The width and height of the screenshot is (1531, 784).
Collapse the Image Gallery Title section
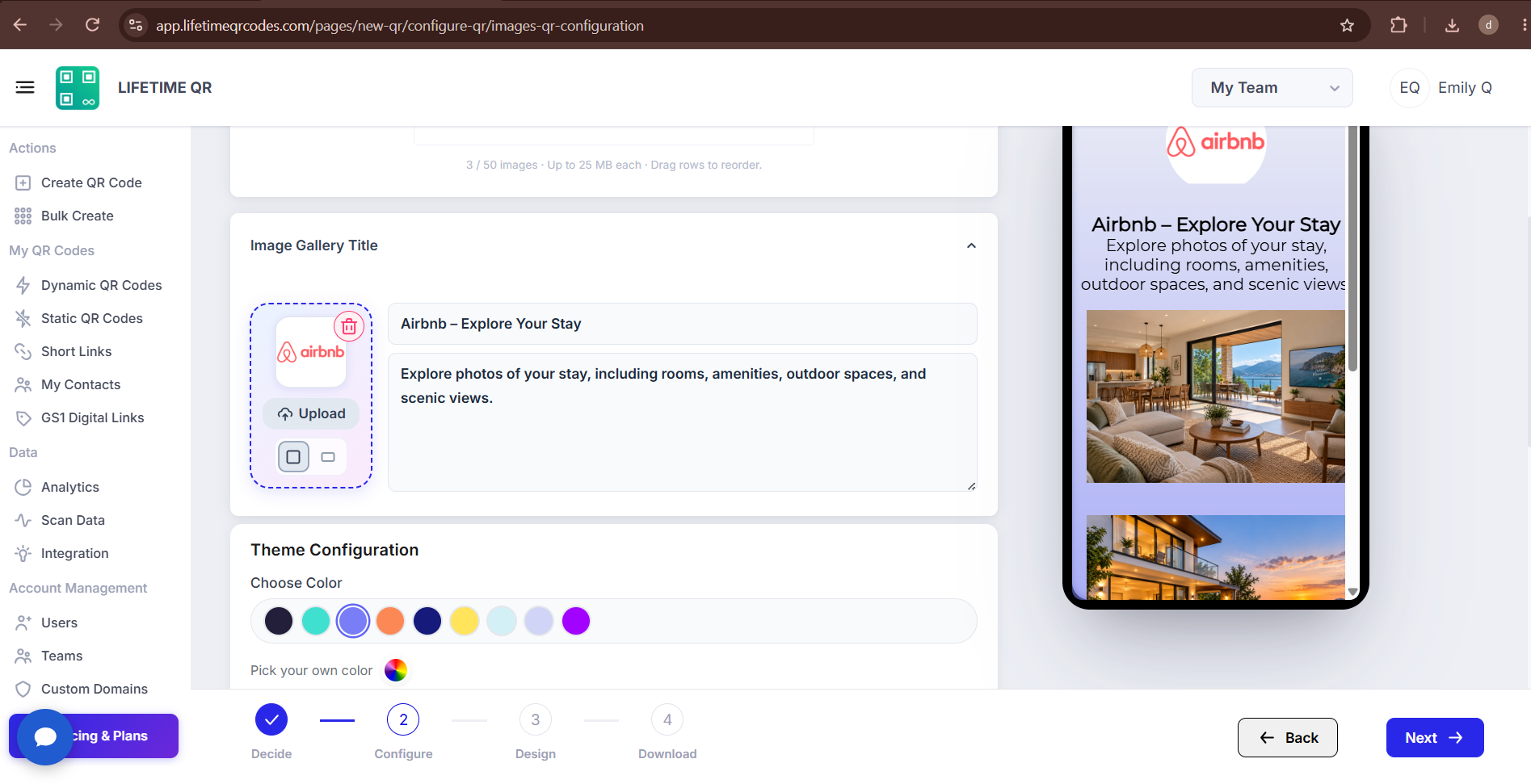971,245
